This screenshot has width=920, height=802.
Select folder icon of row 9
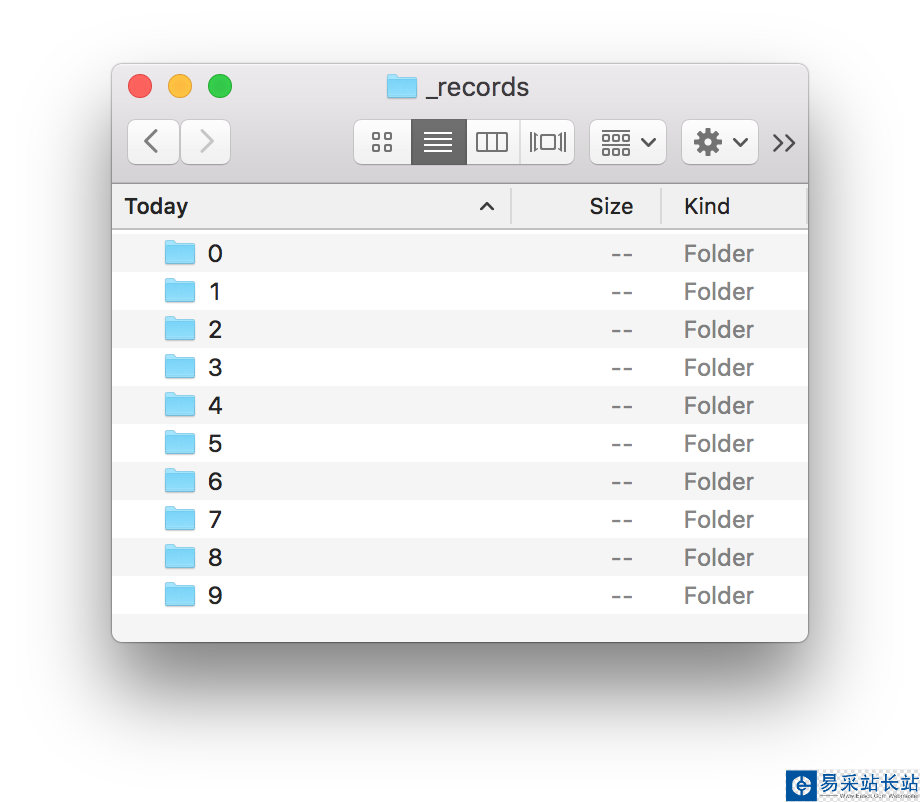(180, 595)
